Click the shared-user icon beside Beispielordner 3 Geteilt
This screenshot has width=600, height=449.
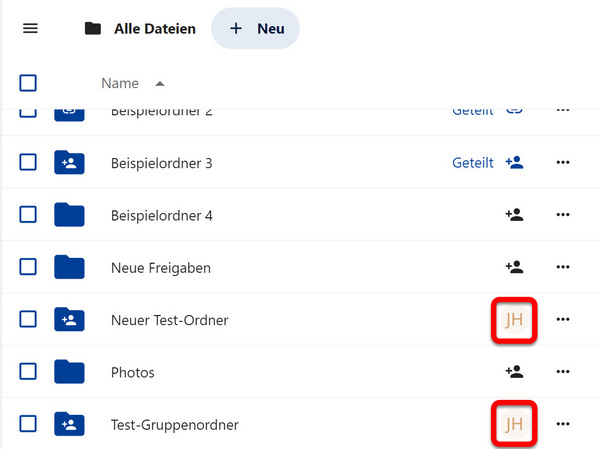point(514,163)
